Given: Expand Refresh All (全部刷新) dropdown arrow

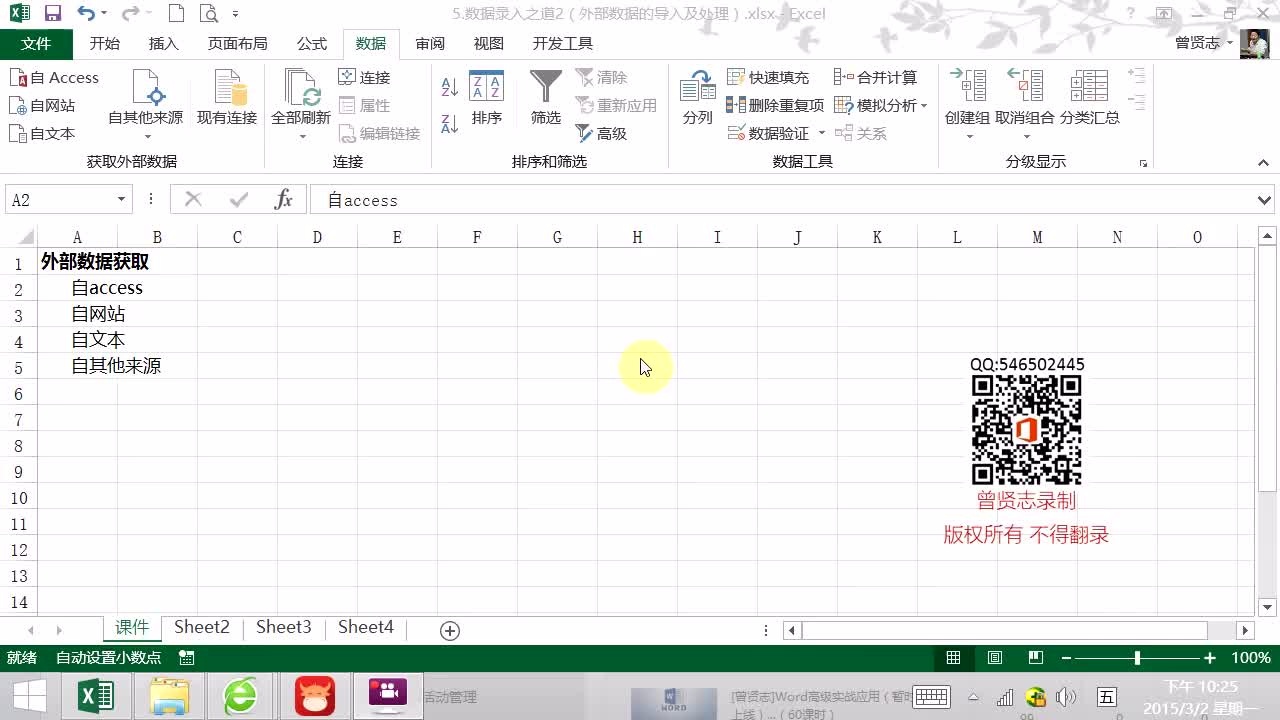Looking at the screenshot, I should coord(301,136).
